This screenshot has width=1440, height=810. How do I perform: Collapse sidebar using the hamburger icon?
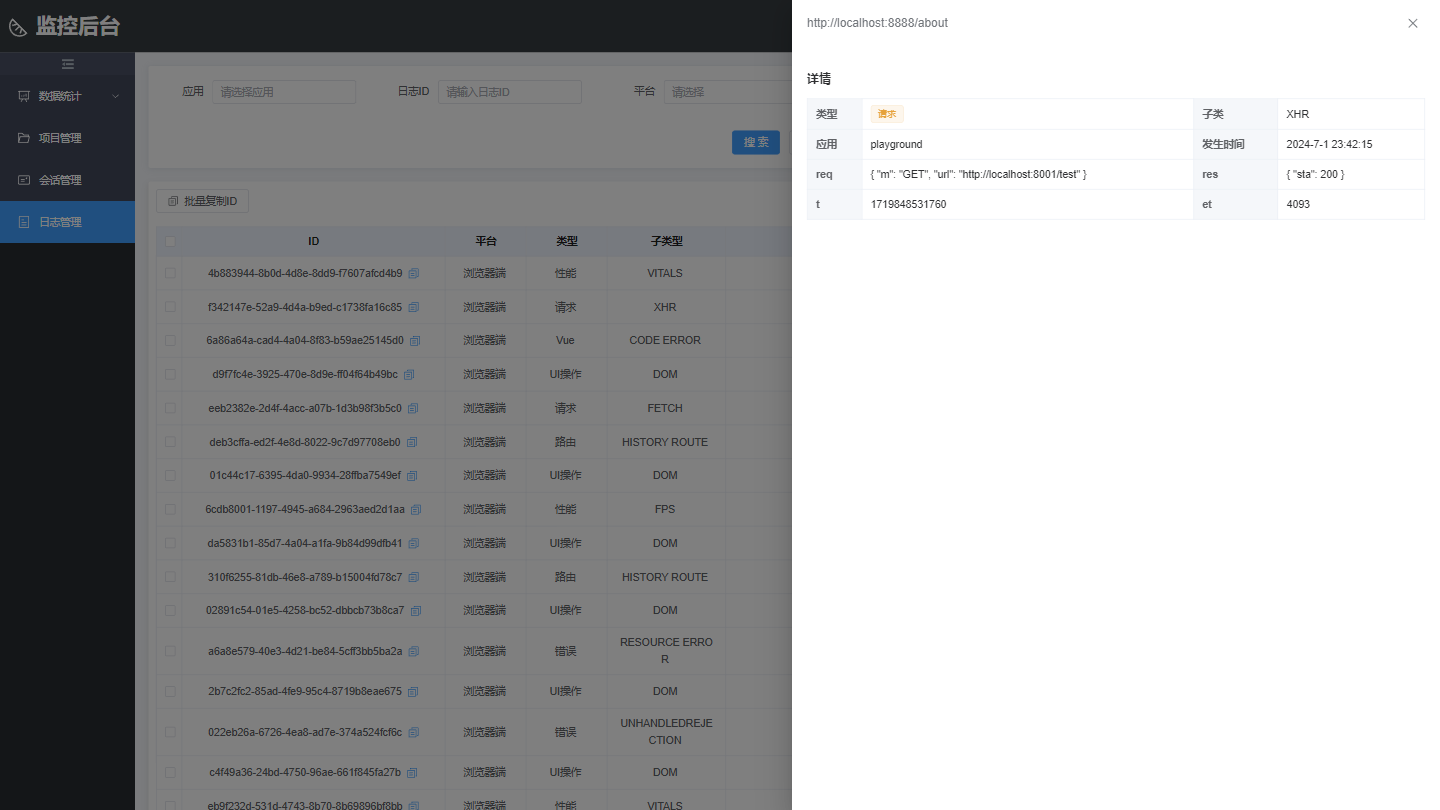(68, 64)
